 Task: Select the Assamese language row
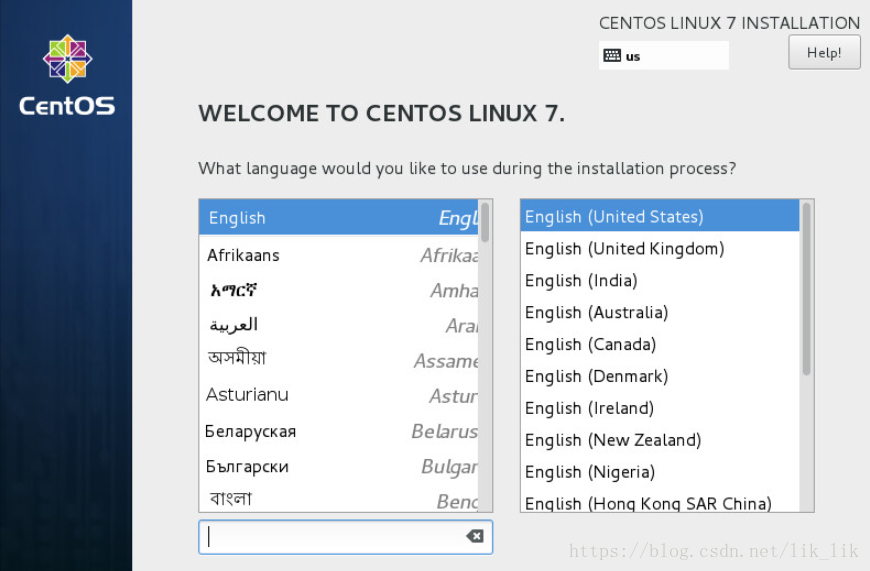[338, 360]
